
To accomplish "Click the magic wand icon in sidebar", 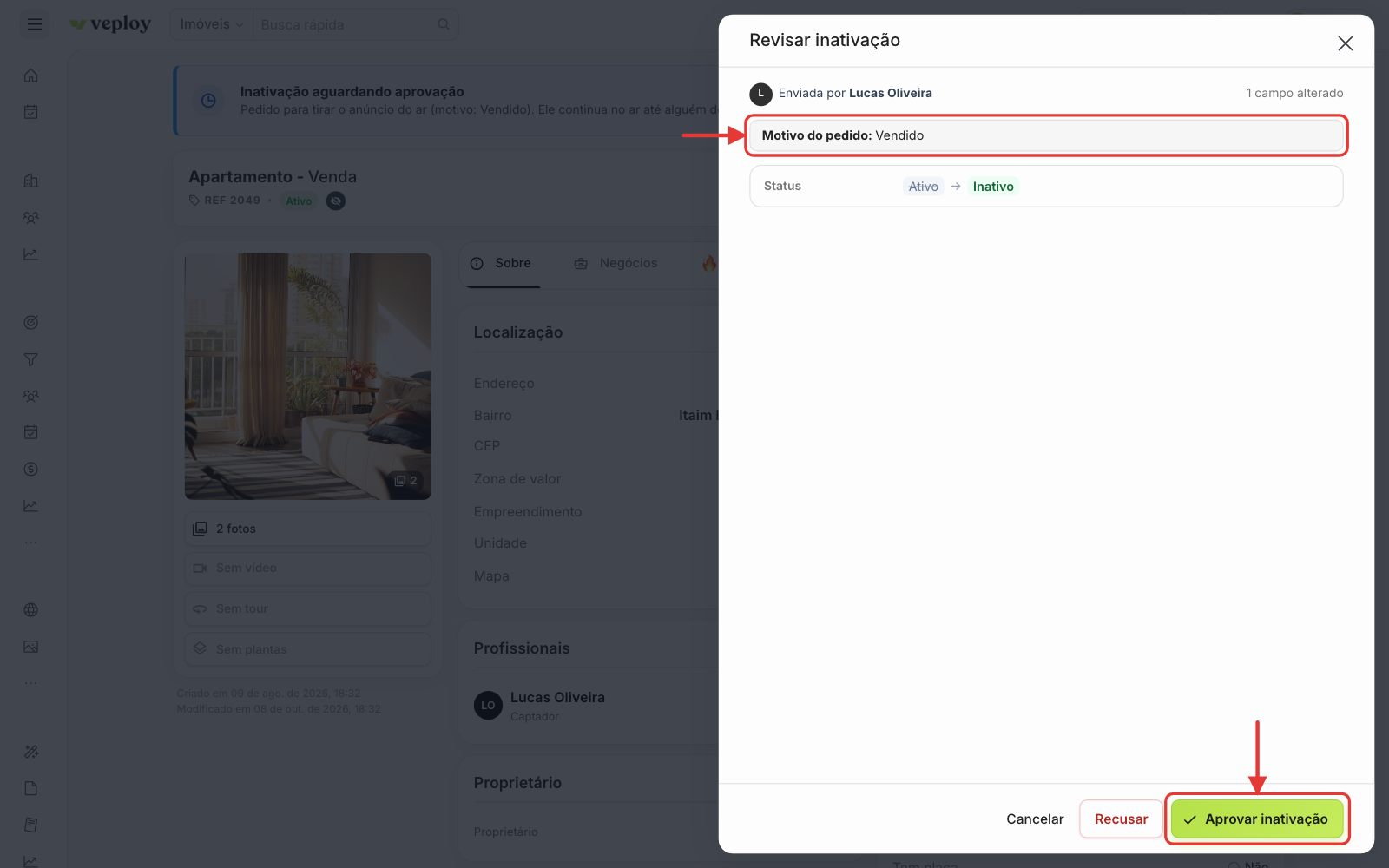I will [31, 752].
